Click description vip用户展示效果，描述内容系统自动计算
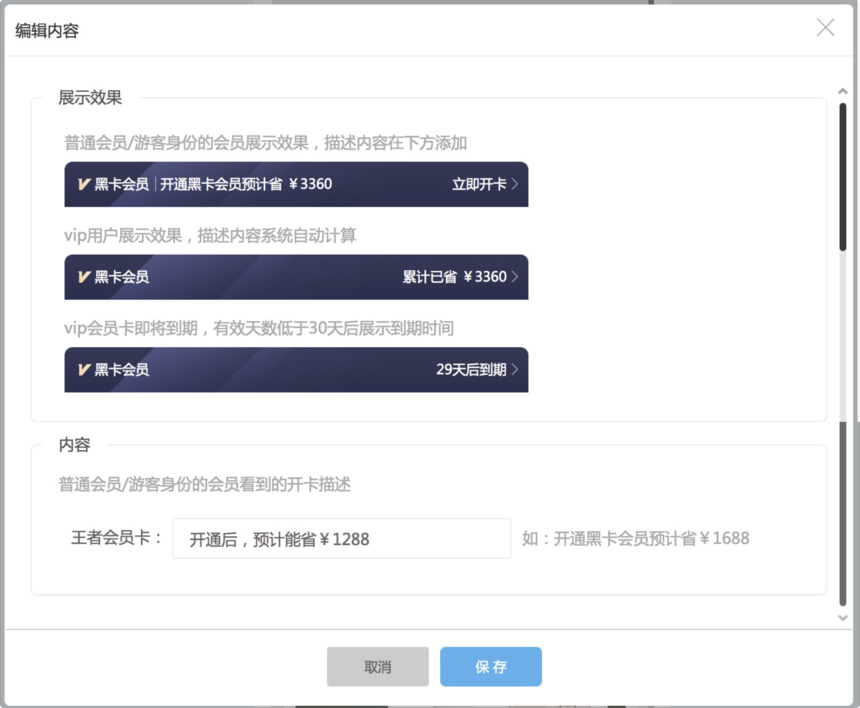This screenshot has width=860, height=708. point(210,236)
